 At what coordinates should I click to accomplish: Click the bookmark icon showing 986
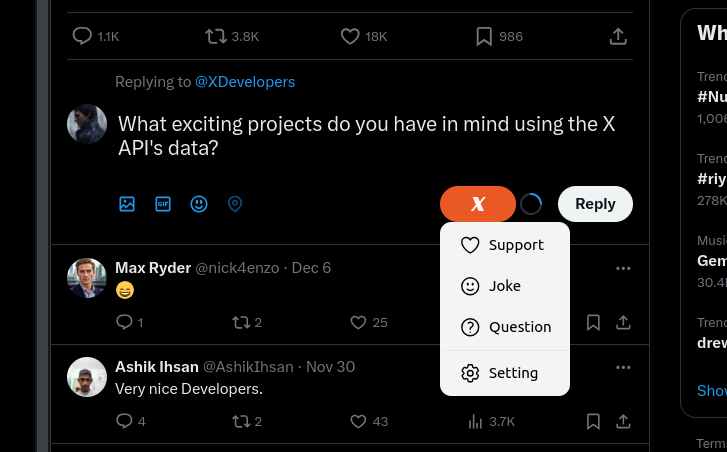(484, 36)
